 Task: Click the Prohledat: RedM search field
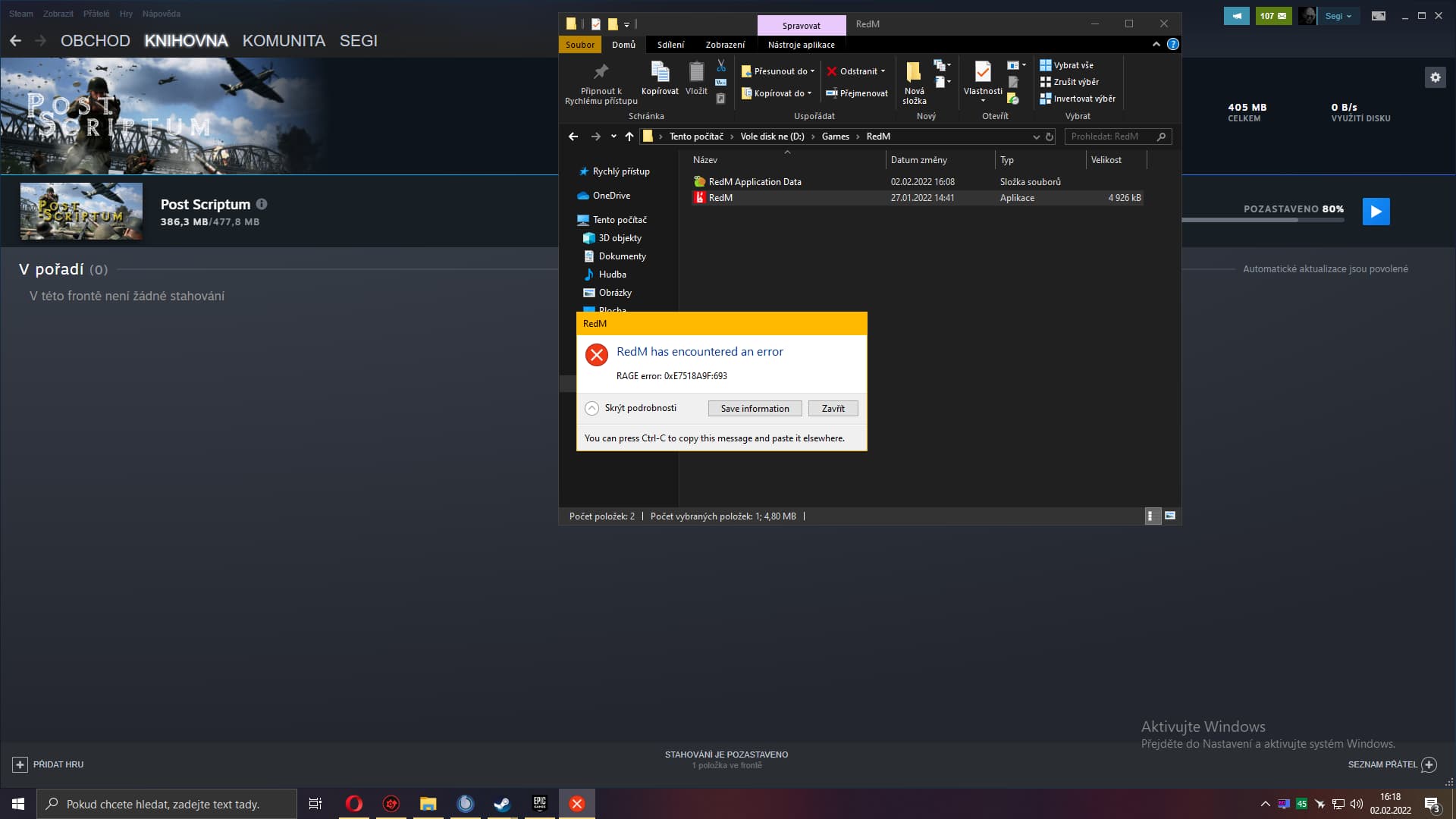pos(1118,136)
